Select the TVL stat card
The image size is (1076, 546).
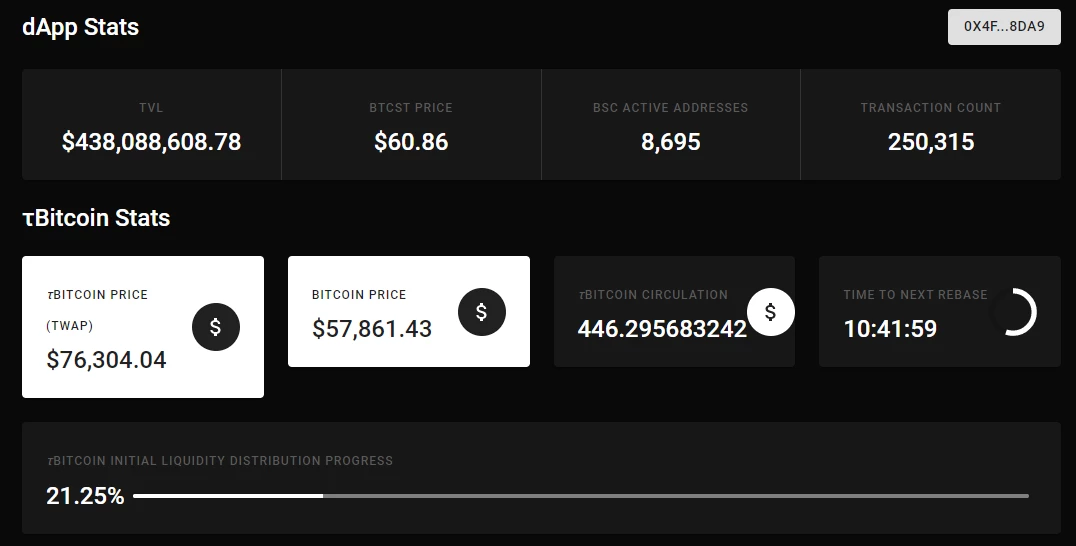click(x=152, y=124)
